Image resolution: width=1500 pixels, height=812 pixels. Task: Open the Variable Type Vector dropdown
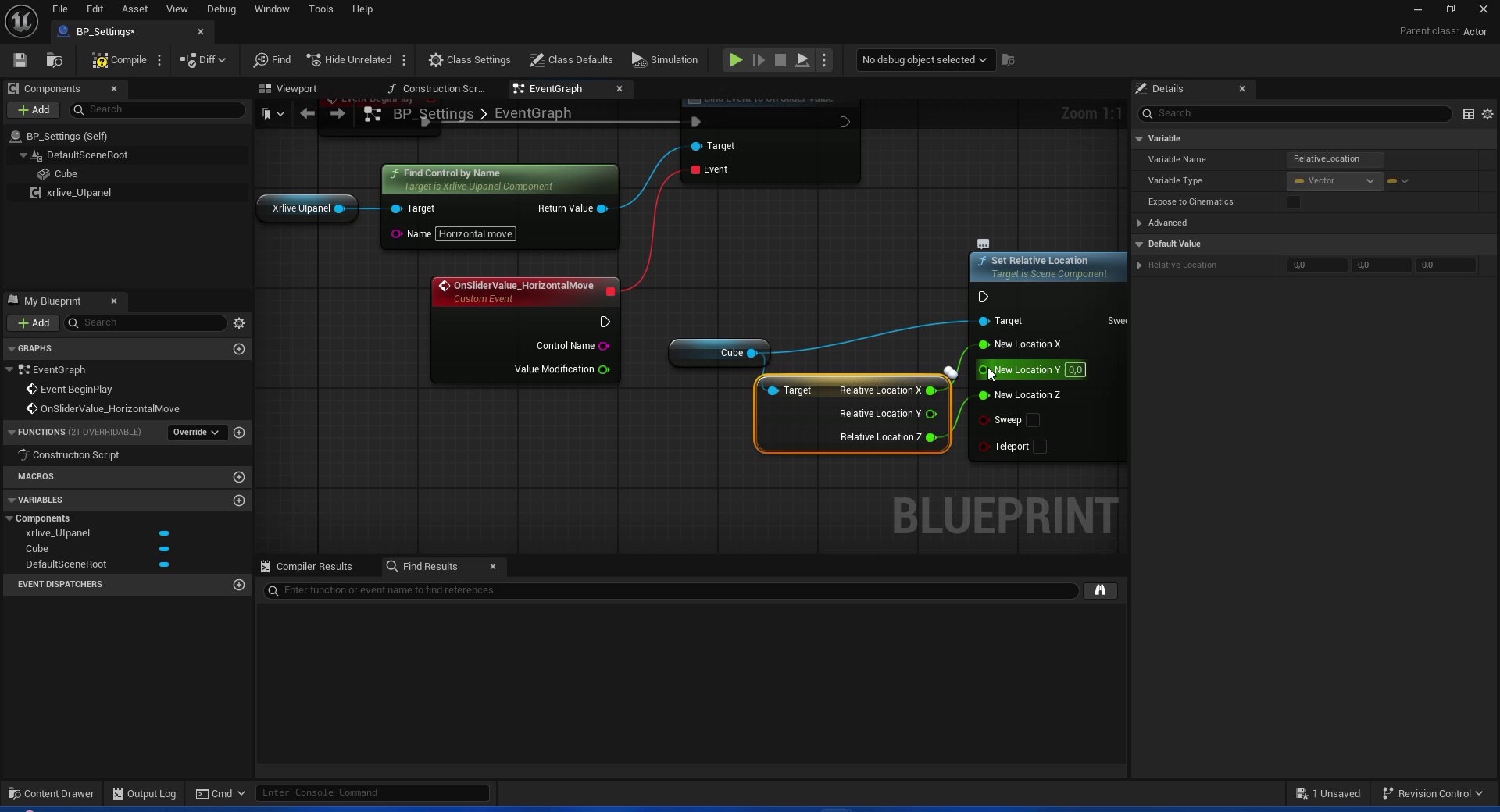[x=1334, y=181]
